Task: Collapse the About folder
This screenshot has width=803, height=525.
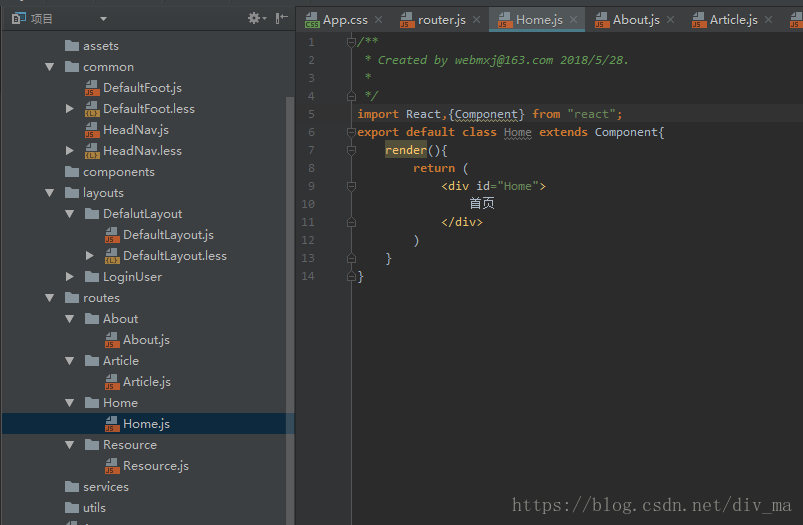Action: pos(70,319)
